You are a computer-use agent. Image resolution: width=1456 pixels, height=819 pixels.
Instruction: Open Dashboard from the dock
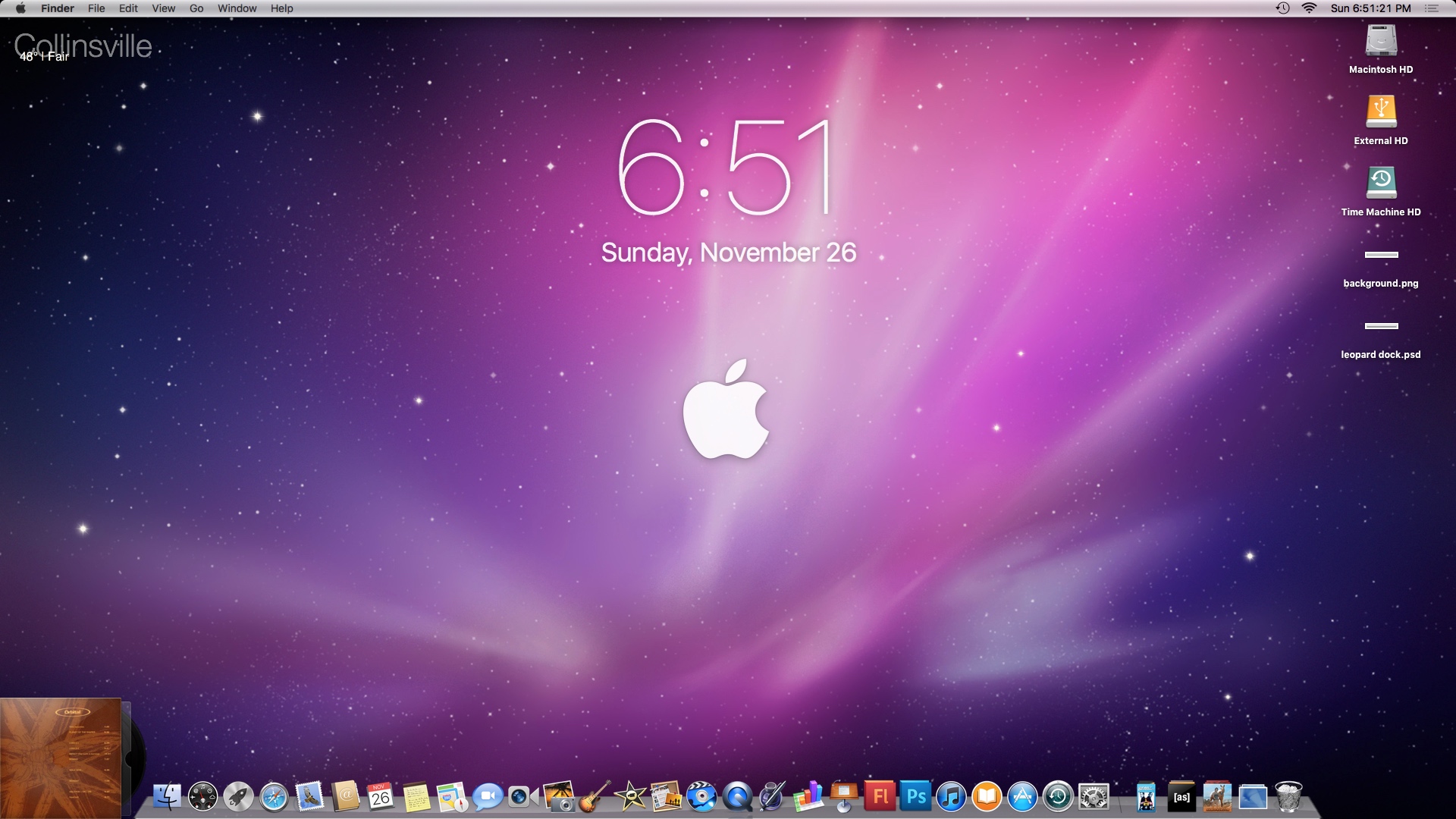tap(202, 797)
